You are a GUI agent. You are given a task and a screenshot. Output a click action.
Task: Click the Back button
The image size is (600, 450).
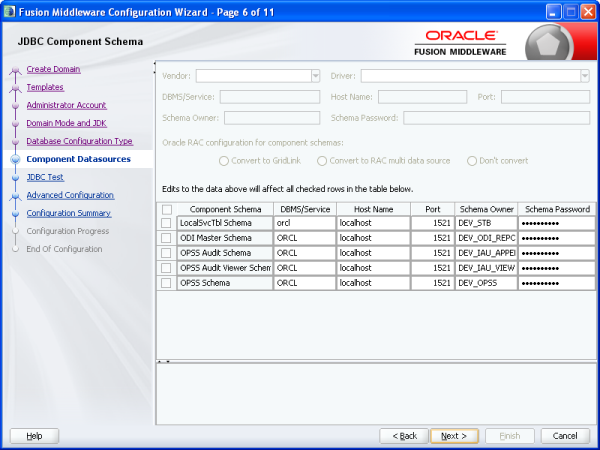point(404,436)
